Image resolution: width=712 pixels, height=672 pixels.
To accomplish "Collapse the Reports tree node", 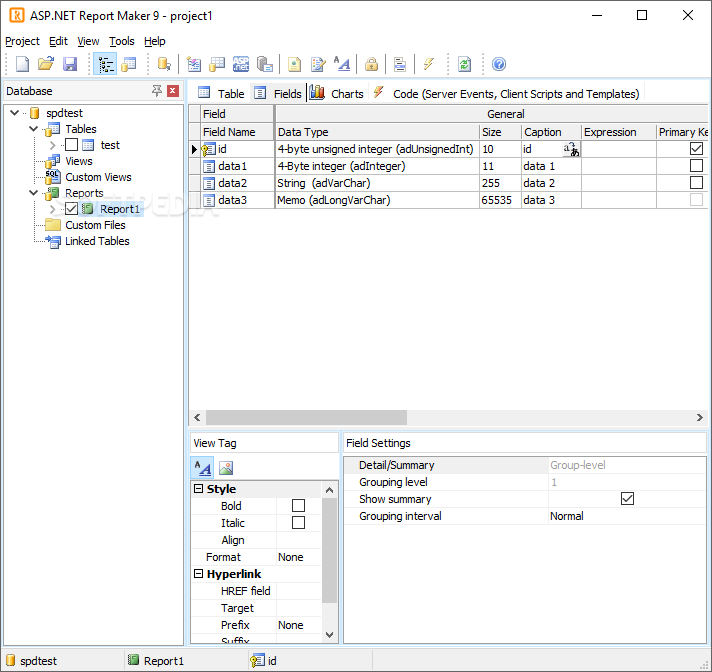I will (x=34, y=193).
